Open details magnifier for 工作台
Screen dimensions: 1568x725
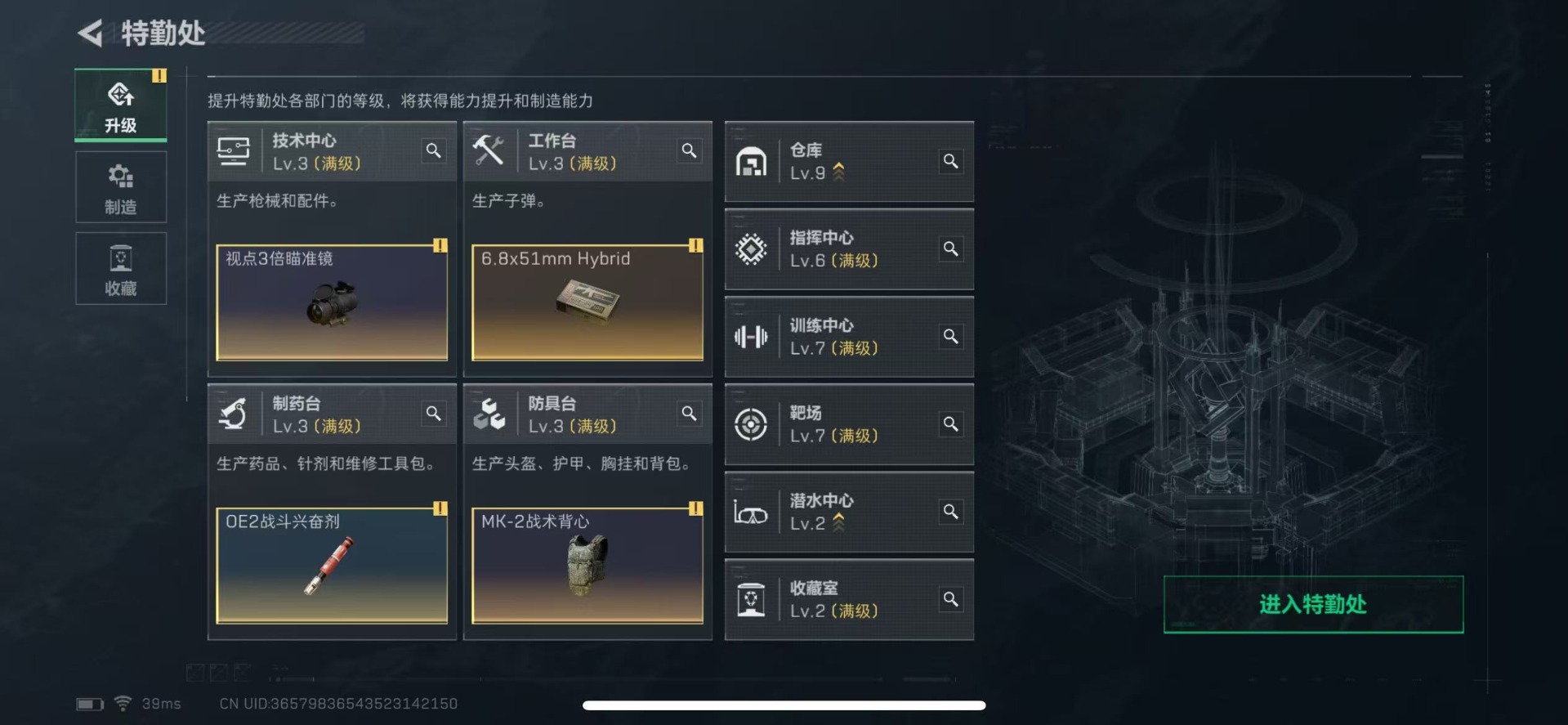[689, 151]
